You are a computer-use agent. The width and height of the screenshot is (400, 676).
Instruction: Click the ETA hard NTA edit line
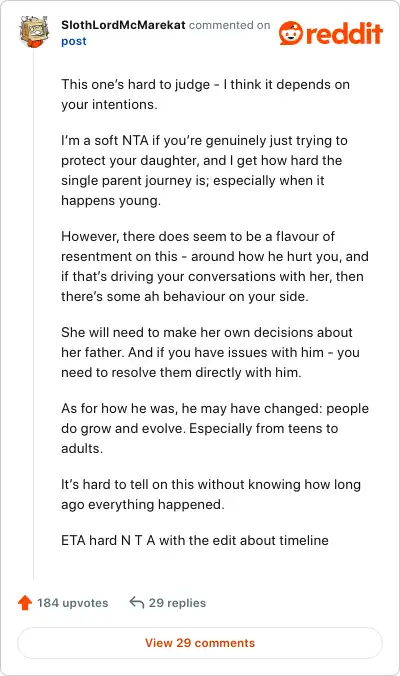click(x=195, y=540)
